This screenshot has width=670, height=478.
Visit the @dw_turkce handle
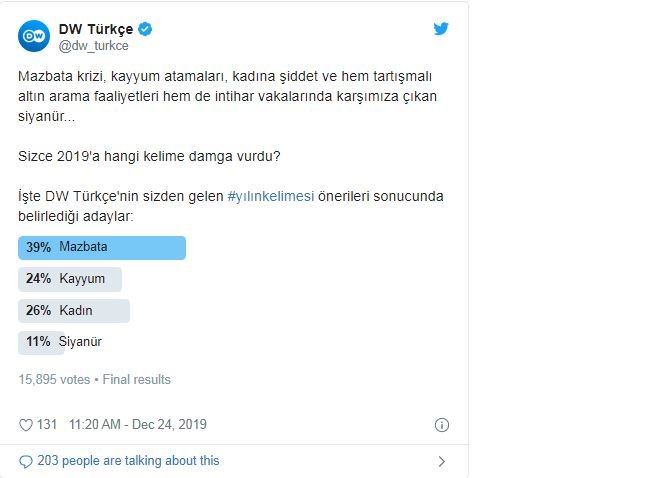(93, 46)
